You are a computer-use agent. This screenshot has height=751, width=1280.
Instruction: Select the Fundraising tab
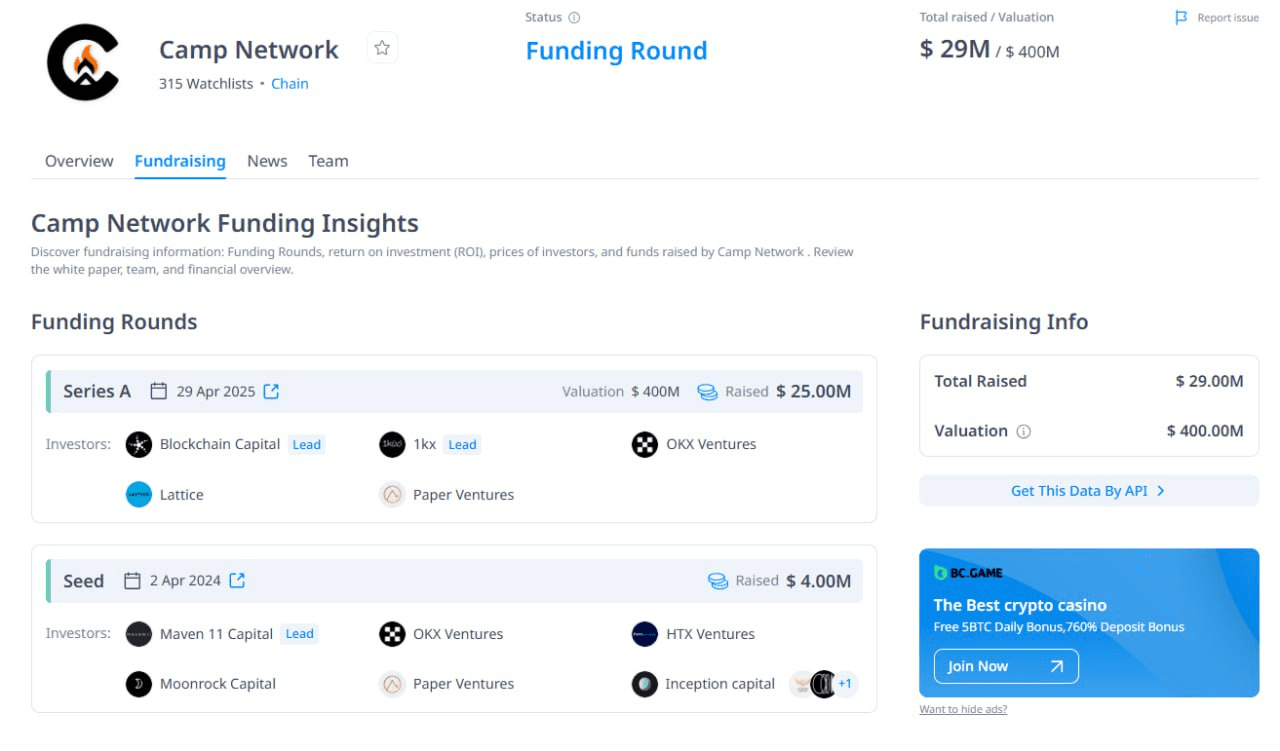(x=180, y=161)
